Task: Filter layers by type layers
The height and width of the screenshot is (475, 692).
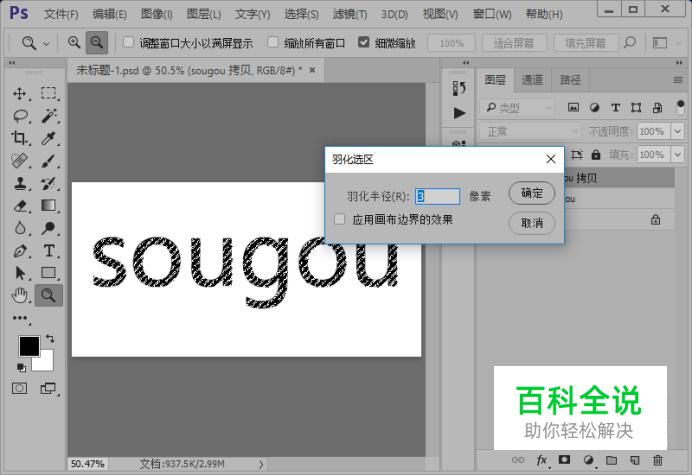Action: click(616, 107)
